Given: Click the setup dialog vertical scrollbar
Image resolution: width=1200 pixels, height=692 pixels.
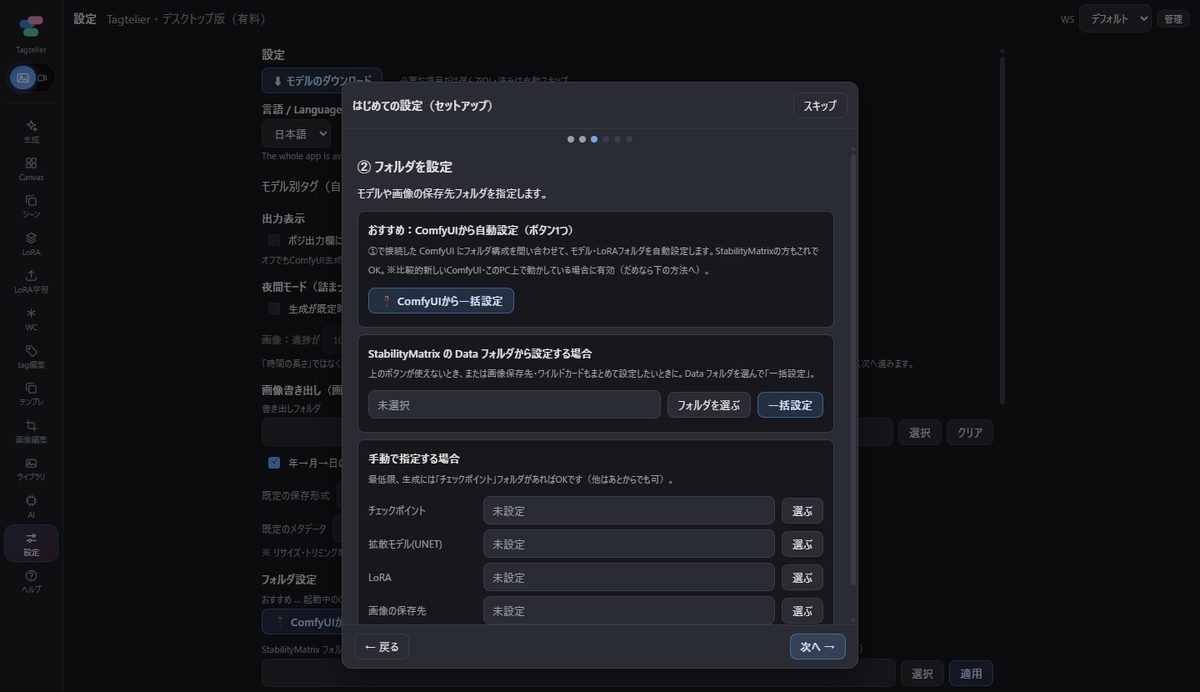Looking at the screenshot, I should [853, 368].
